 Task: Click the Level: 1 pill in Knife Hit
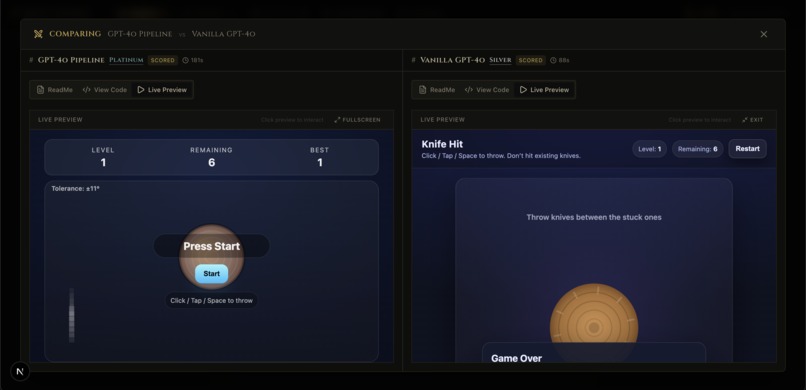click(x=650, y=149)
